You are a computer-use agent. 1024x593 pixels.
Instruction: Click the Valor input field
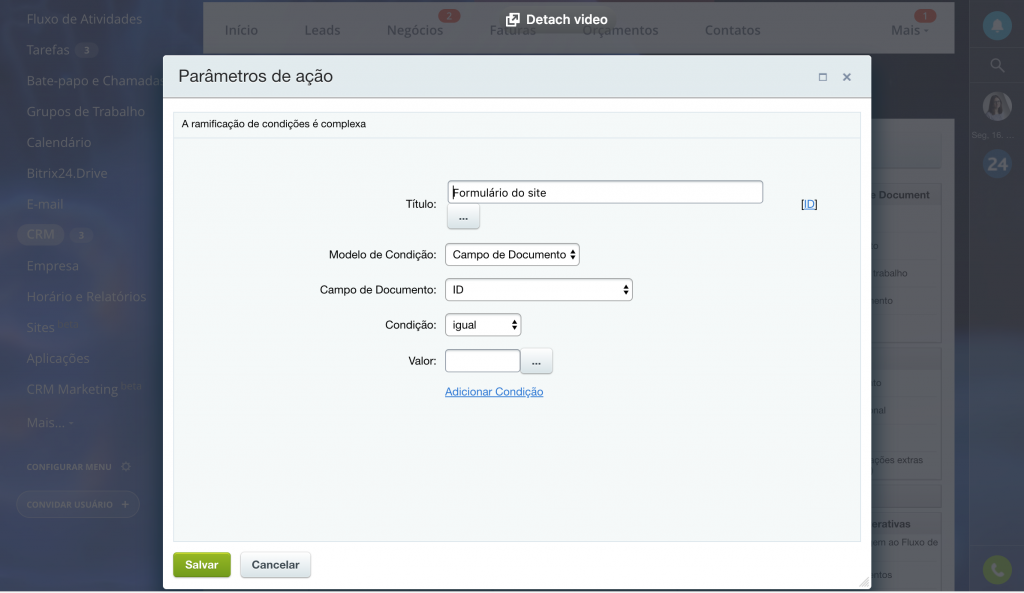click(x=483, y=361)
